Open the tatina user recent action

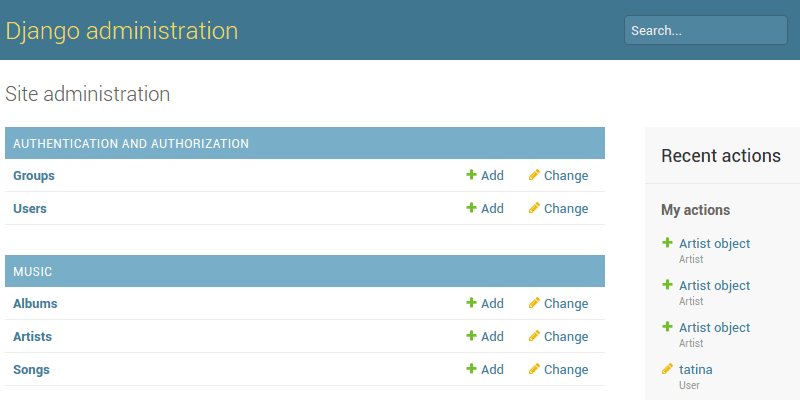pos(696,370)
